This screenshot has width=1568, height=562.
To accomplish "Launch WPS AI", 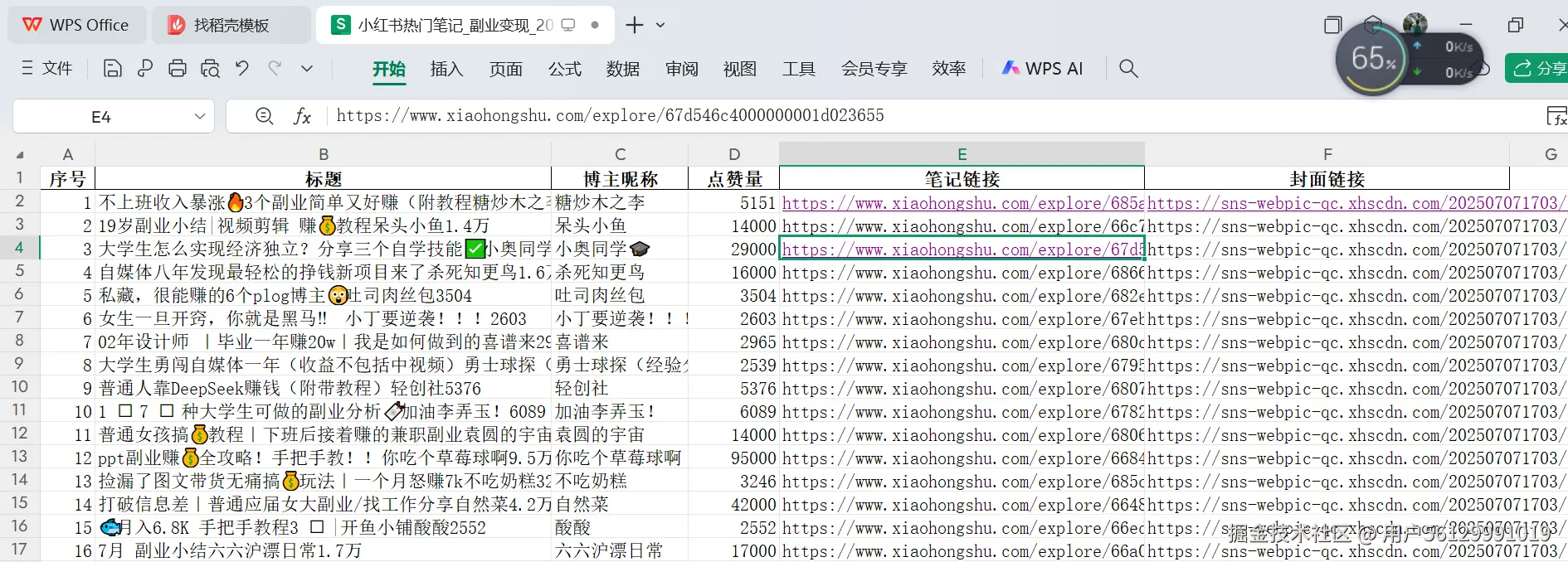I will coord(1043,69).
